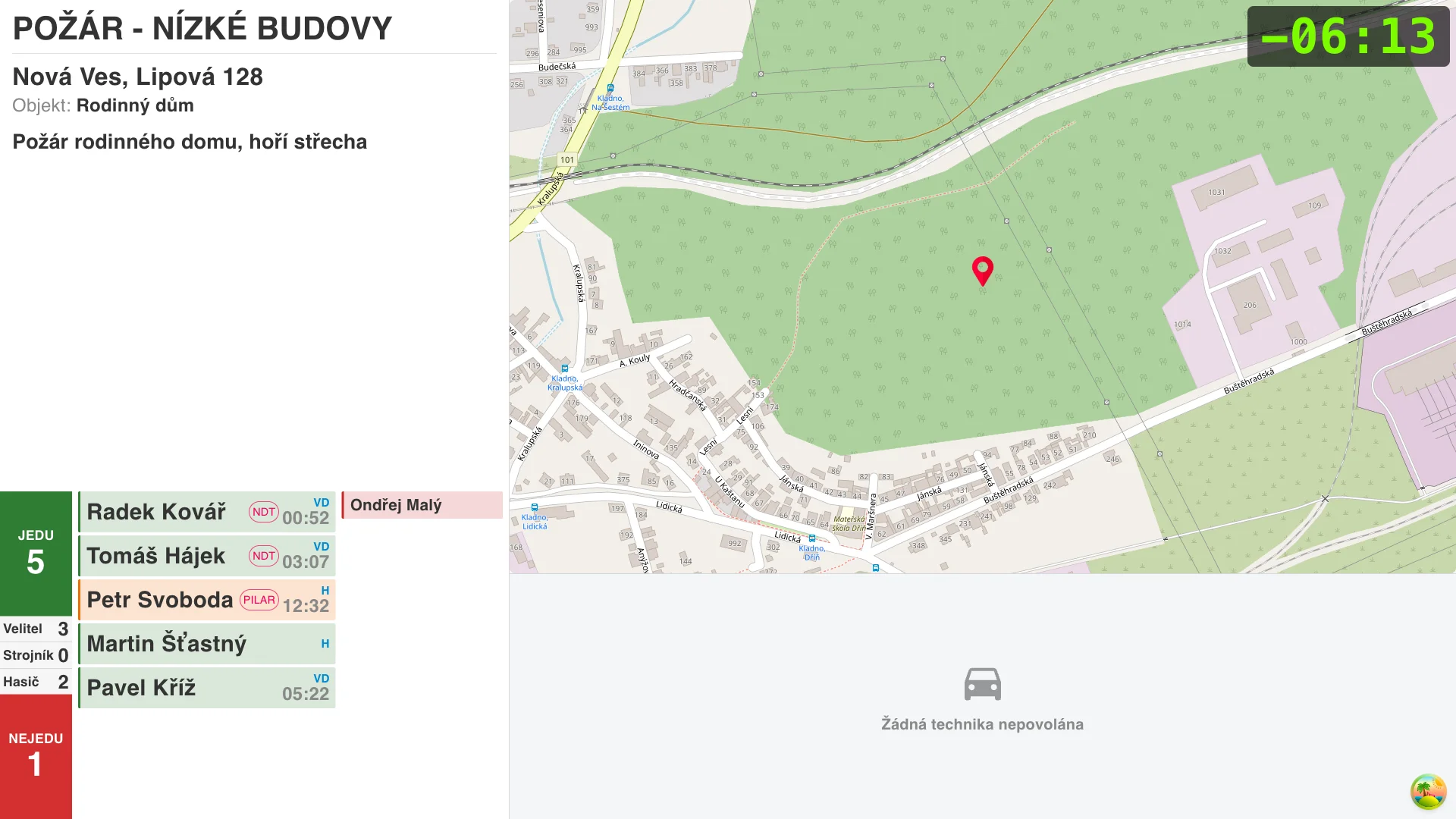This screenshot has width=1456, height=819.
Task: Click the Mateřská škola Dříň label on map
Action: click(x=849, y=524)
